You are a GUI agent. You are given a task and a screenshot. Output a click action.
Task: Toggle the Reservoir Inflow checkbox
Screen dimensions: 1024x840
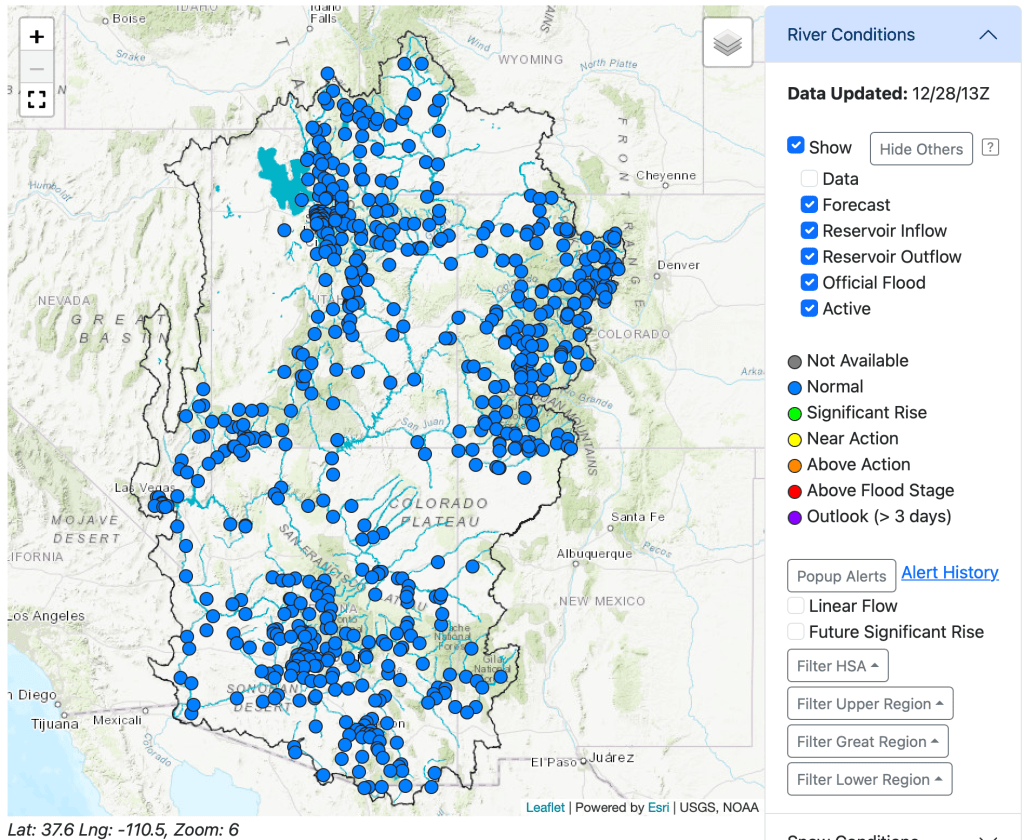pyautogui.click(x=809, y=231)
